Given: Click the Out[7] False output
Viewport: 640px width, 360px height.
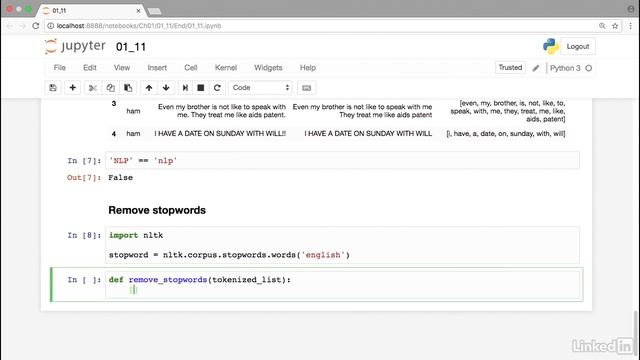Looking at the screenshot, I should [120, 178].
